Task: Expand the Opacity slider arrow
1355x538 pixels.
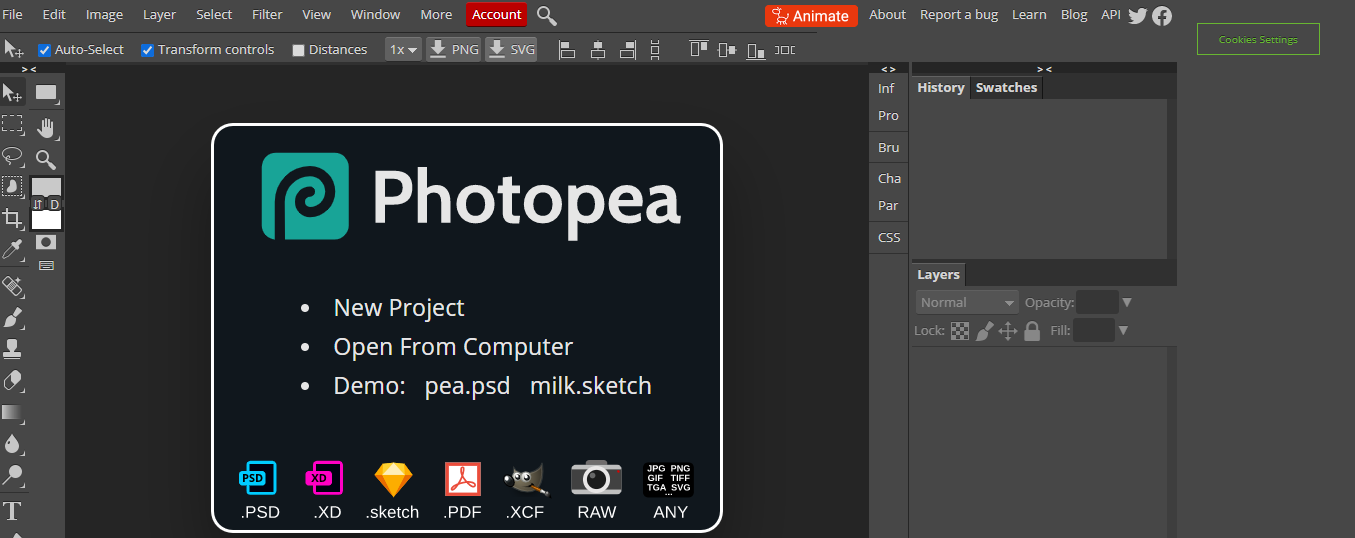Action: 1127,302
